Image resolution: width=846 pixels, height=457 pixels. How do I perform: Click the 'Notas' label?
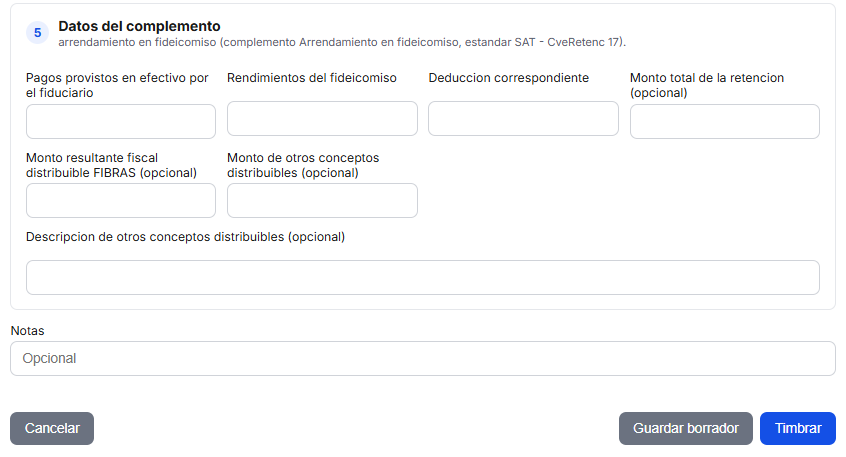tap(28, 331)
